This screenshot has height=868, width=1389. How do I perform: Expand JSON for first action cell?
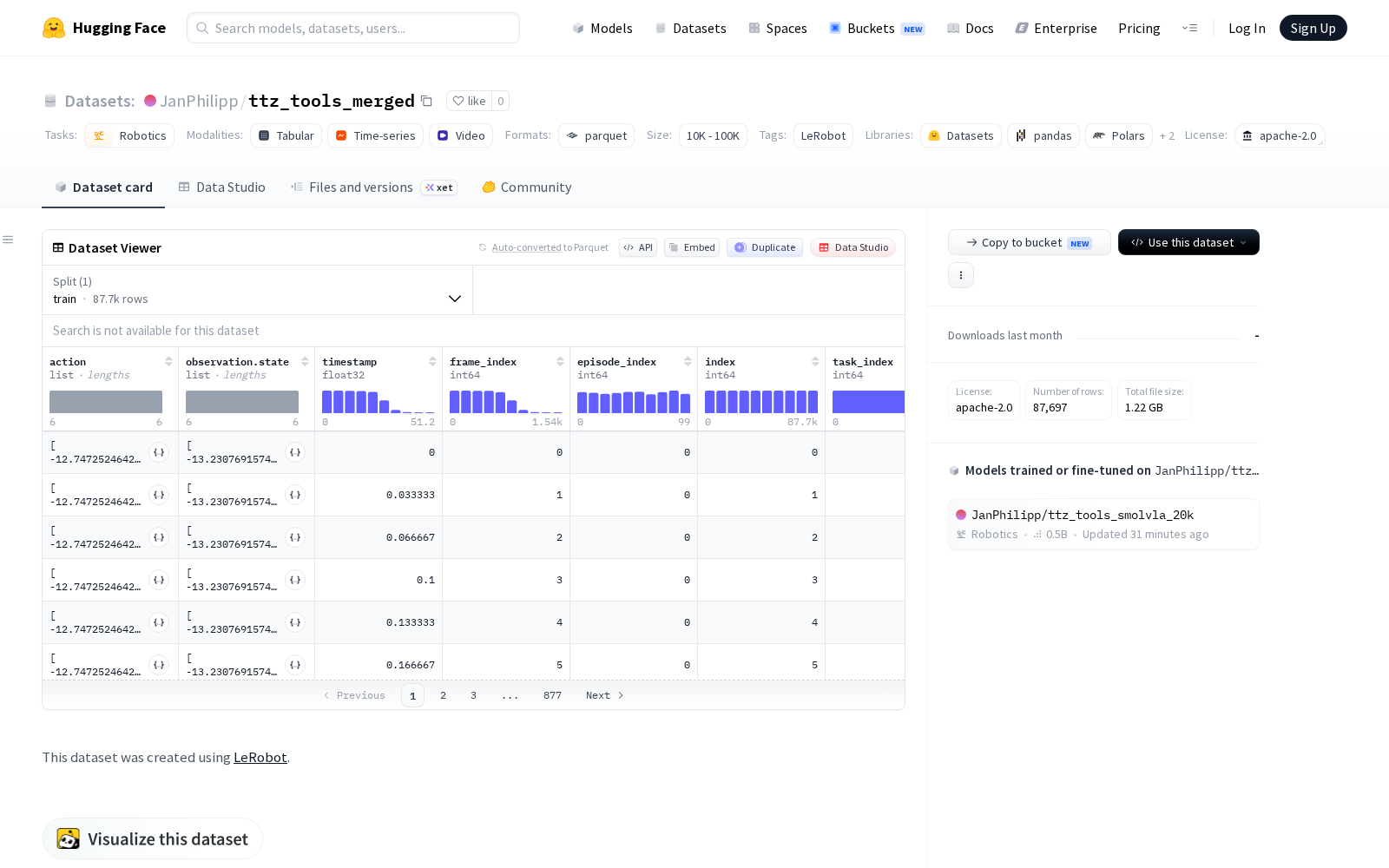159,452
